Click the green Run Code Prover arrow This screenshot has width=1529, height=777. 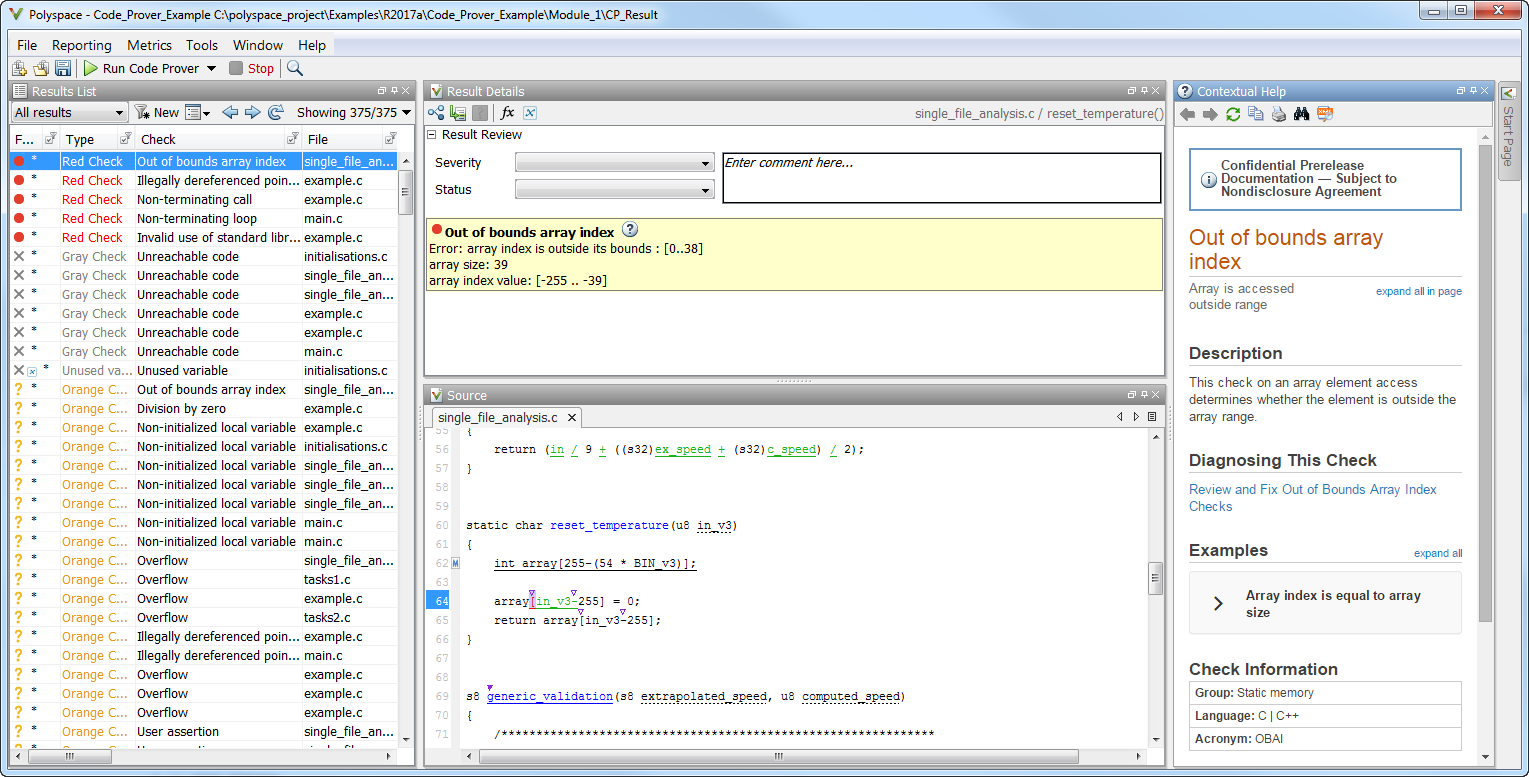point(90,68)
